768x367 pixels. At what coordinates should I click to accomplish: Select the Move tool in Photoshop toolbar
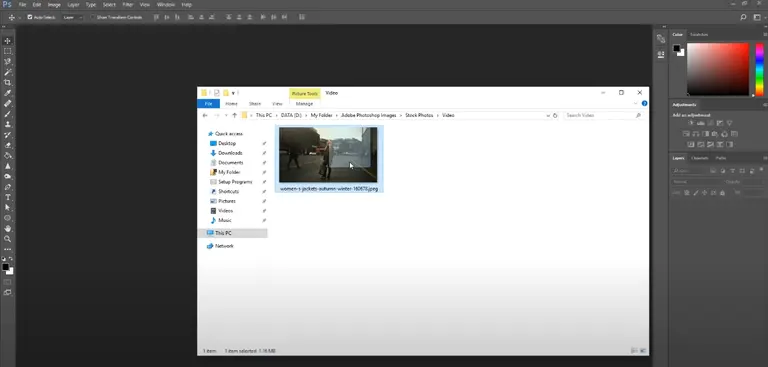(7, 41)
